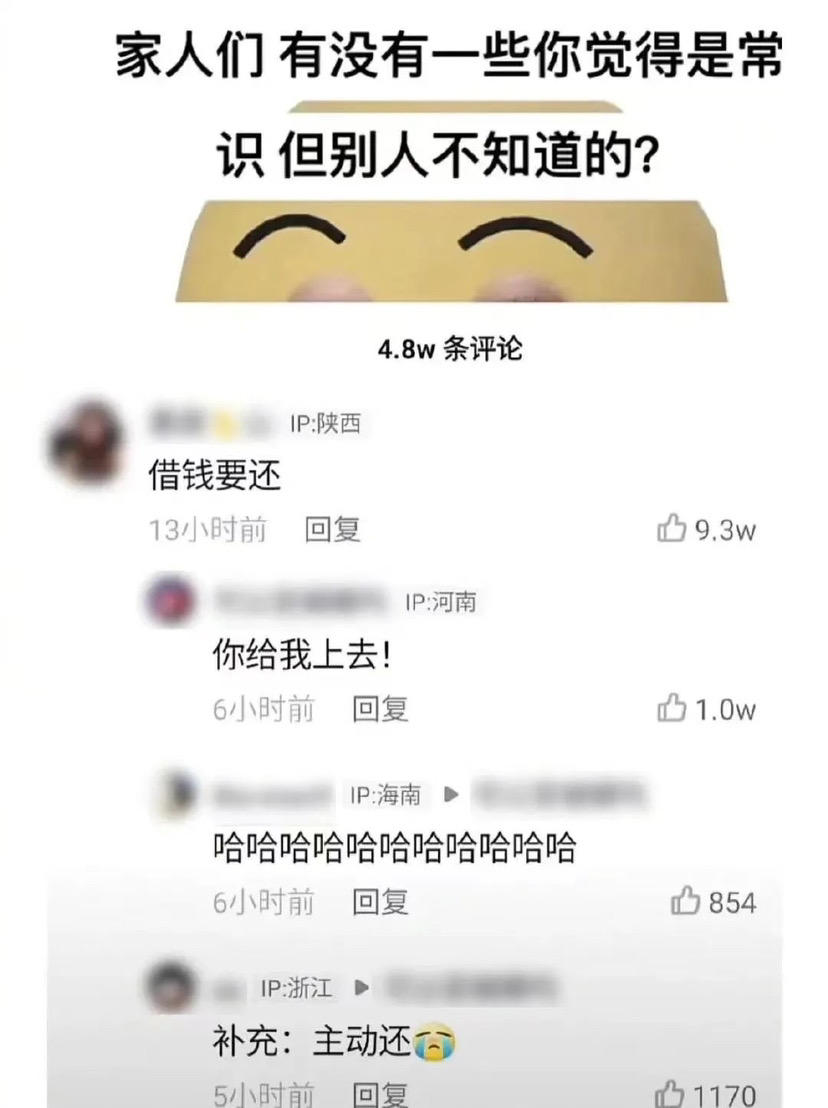828x1108 pixels.
Task: Reply to the 哈哈哈哈 comment
Action: [380, 902]
